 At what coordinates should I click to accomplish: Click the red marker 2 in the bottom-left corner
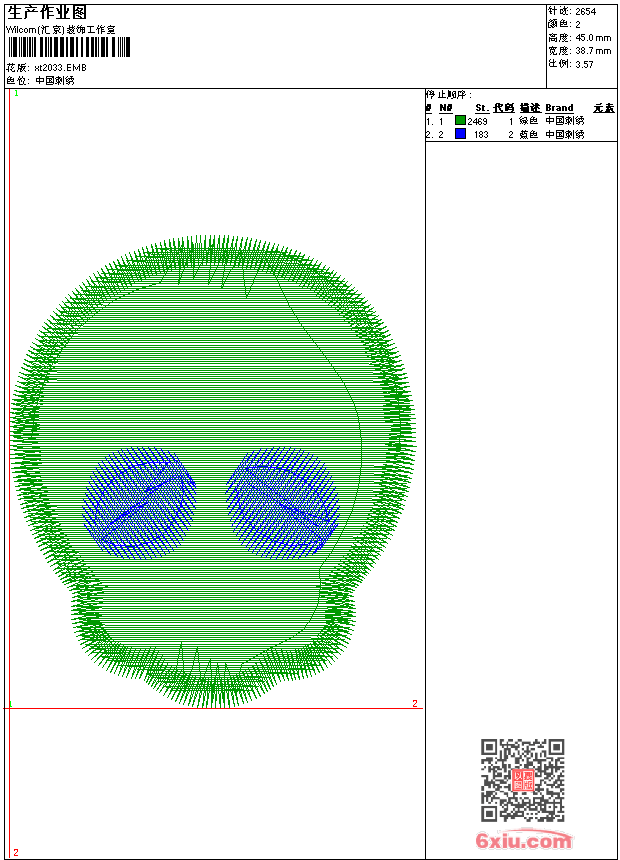tap(16, 852)
